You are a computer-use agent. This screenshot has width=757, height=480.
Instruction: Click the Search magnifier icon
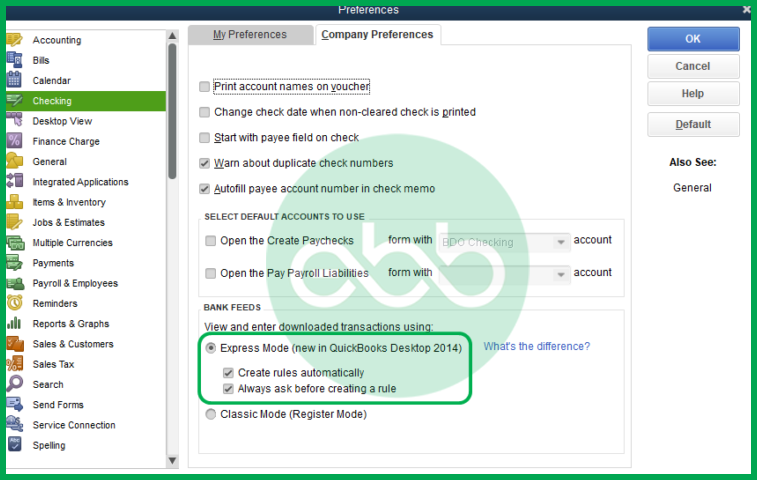14,384
